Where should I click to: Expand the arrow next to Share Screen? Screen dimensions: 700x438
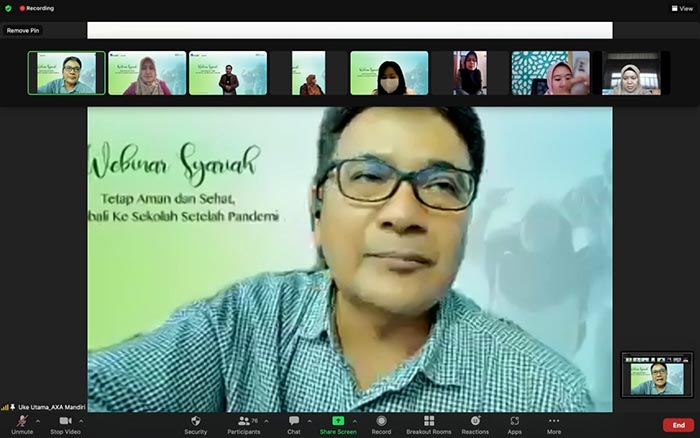pyautogui.click(x=355, y=421)
